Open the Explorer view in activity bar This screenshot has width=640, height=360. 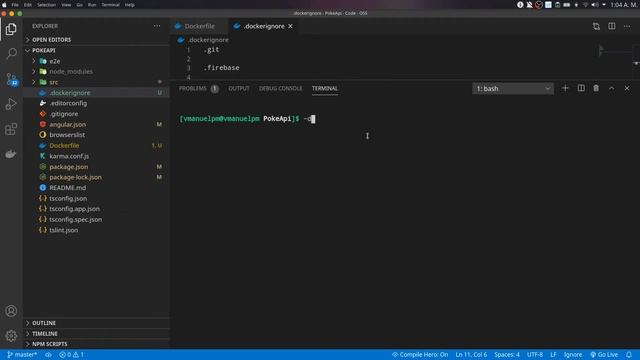(x=11, y=29)
